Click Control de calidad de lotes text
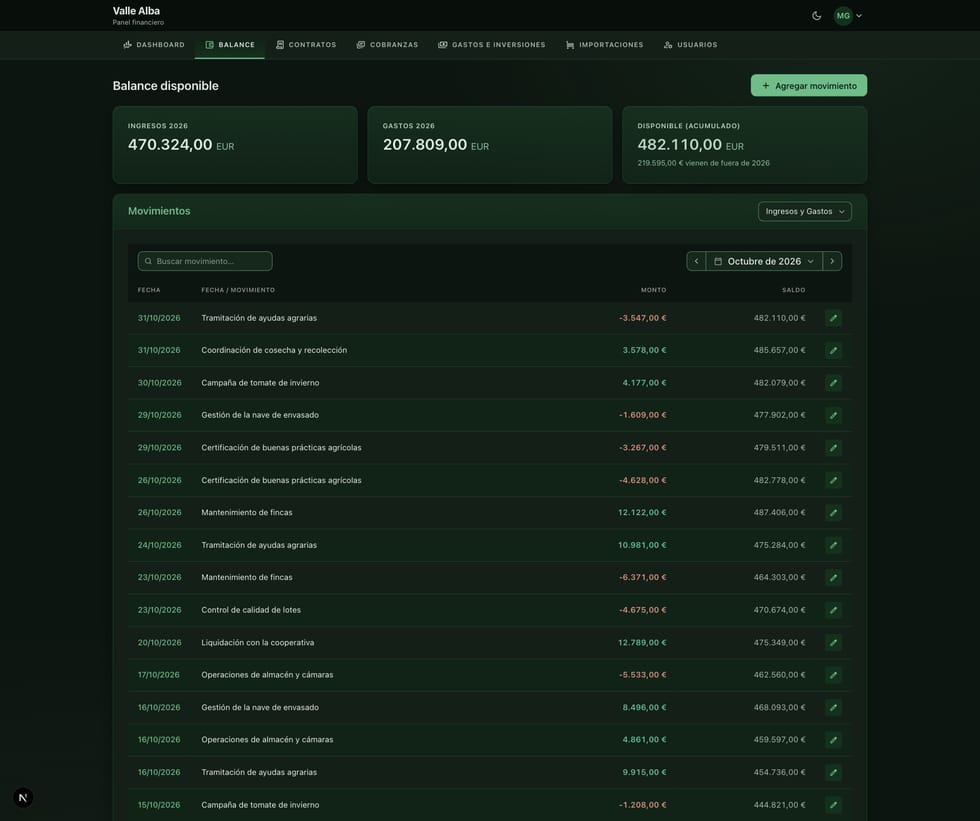The height and width of the screenshot is (821, 980). coord(251,610)
